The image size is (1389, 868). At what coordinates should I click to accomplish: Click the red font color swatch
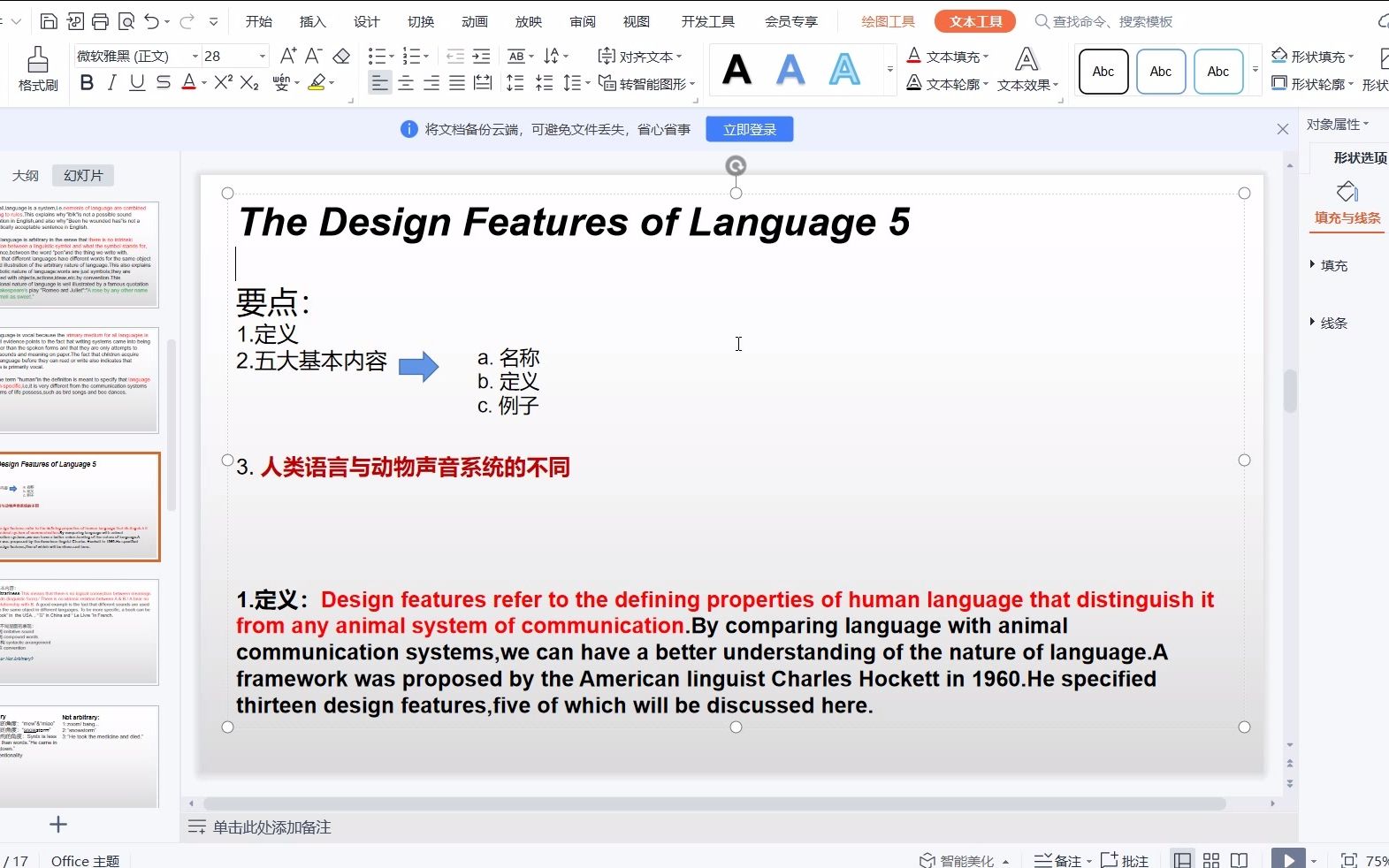(188, 83)
